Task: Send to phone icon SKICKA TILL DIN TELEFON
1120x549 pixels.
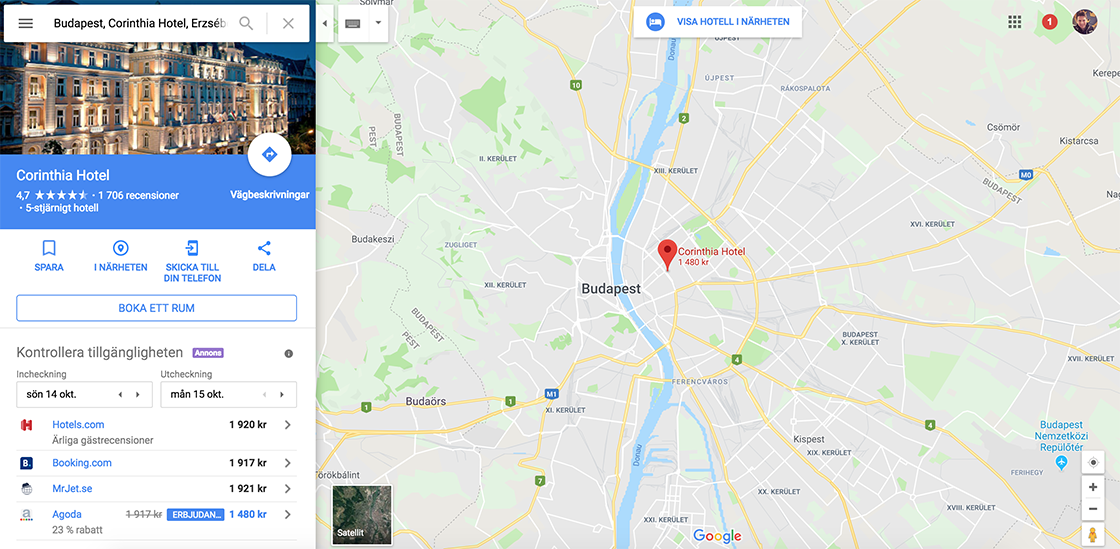Action: pyautogui.click(x=192, y=248)
